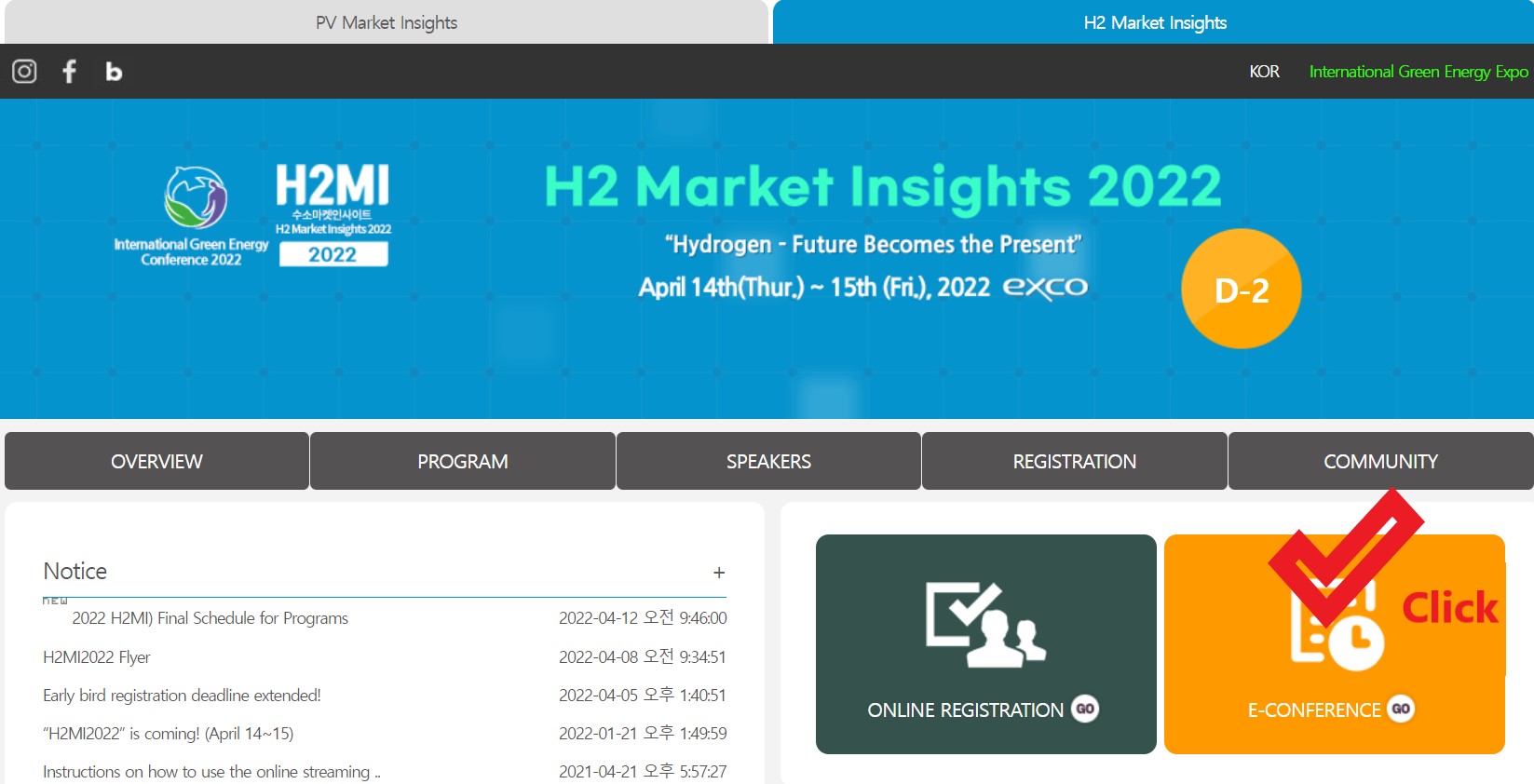Click GO badge beside ONLINE REGISTRATION
The image size is (1534, 784).
point(1085,709)
